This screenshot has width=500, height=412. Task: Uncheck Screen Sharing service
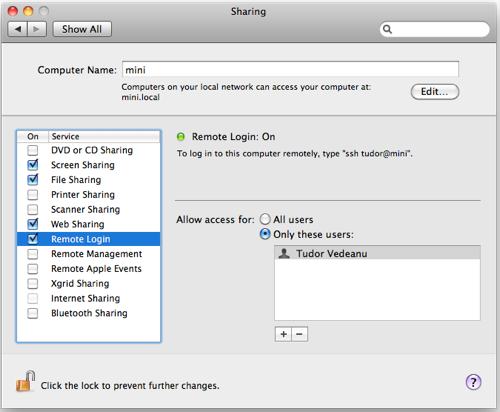[33, 165]
